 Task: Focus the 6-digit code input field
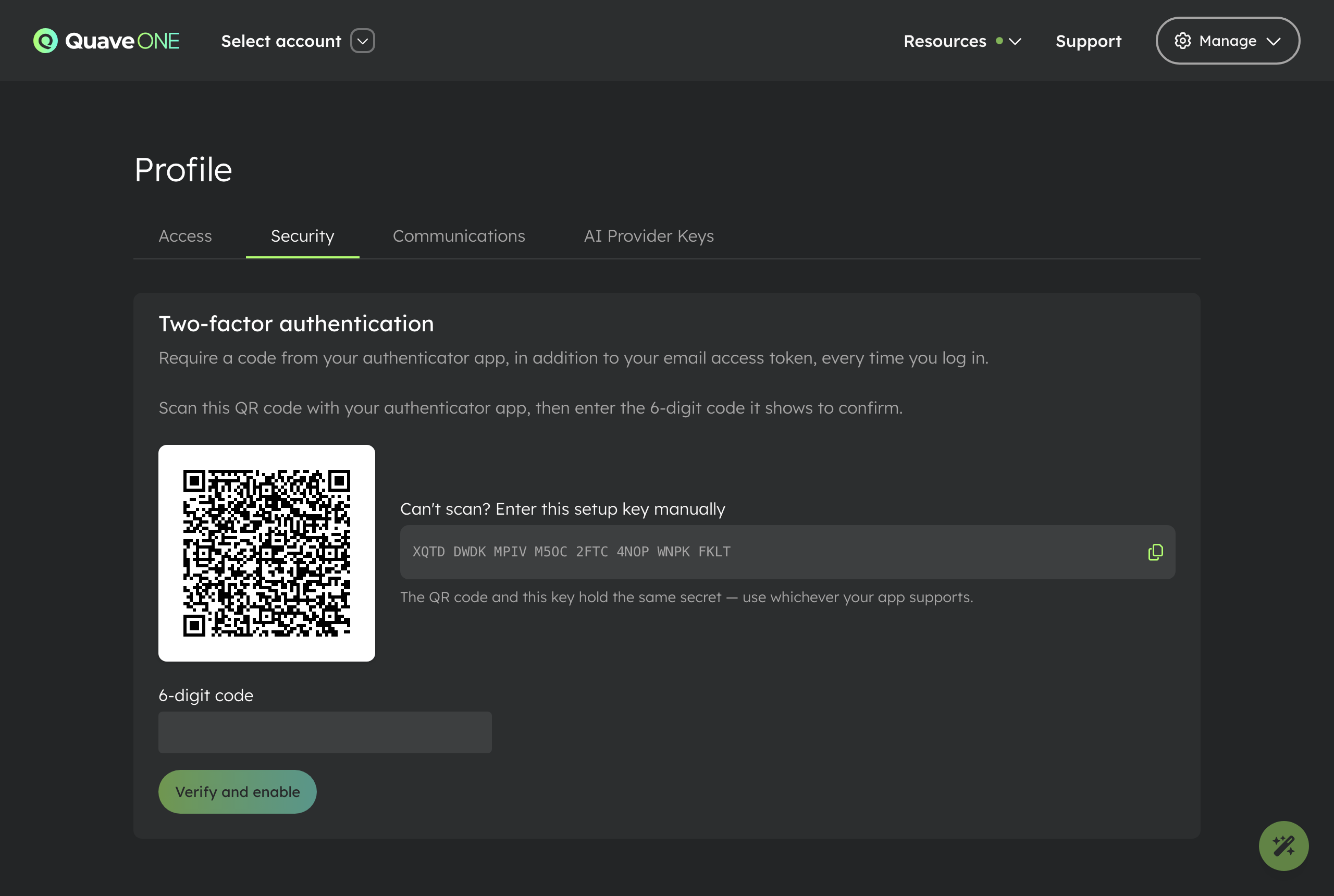[x=325, y=732]
